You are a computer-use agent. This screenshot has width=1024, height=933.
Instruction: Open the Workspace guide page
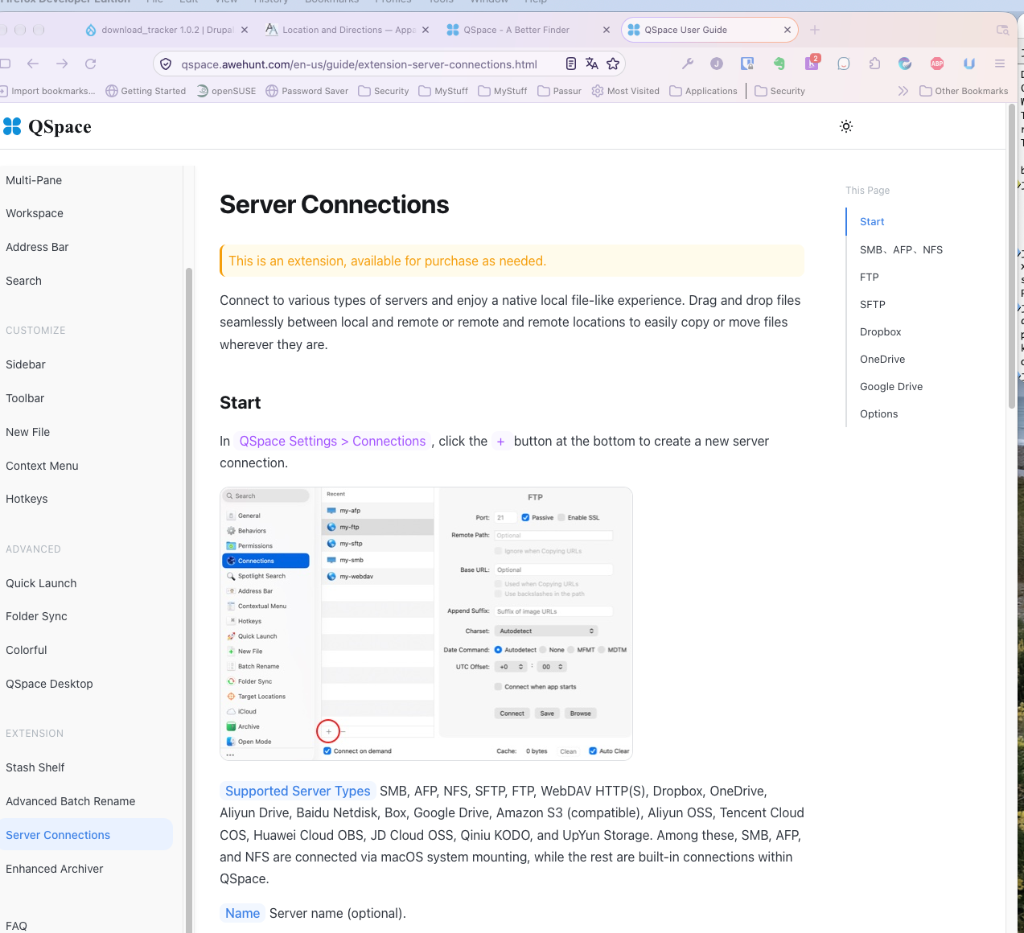(x=35, y=213)
